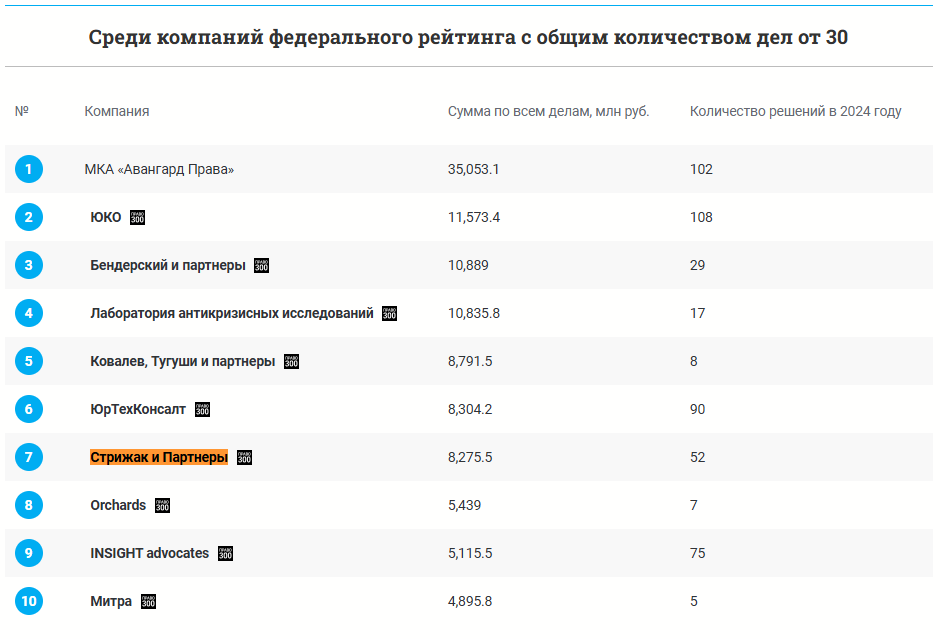Click the table heading about федерального рейтинга
Viewport: 940px width, 639px height.
(468, 37)
